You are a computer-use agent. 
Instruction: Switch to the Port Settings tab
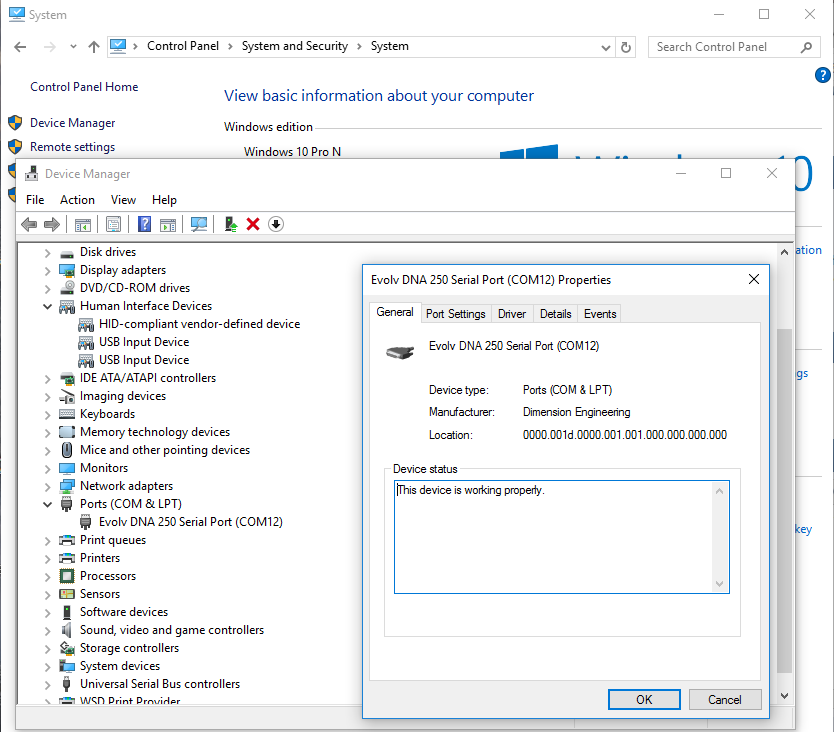(x=455, y=314)
